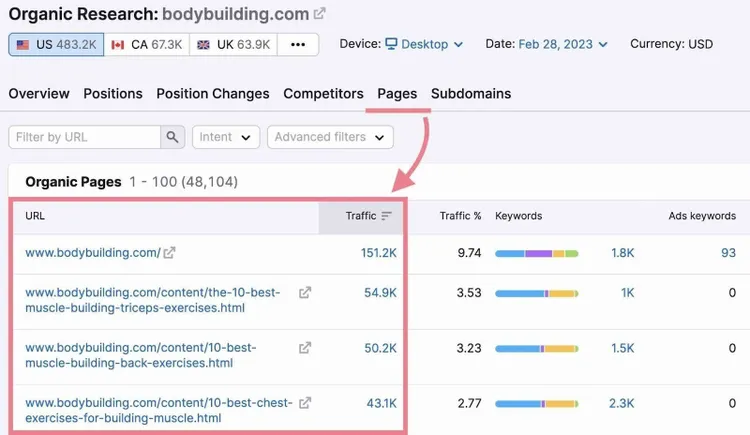Screen dimensions: 750x435
Task: Open the 1.5K keywords link
Action: (x=622, y=348)
